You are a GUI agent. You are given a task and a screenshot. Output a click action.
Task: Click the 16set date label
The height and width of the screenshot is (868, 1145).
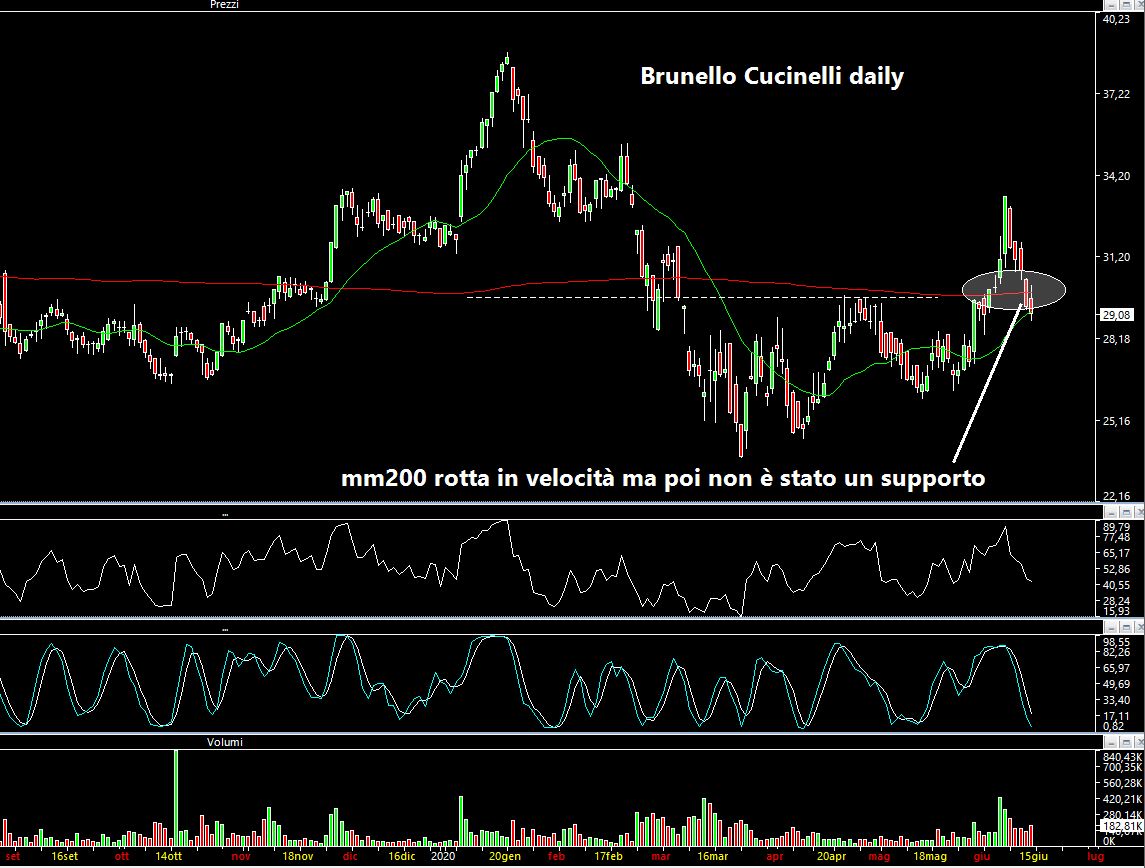click(x=65, y=856)
